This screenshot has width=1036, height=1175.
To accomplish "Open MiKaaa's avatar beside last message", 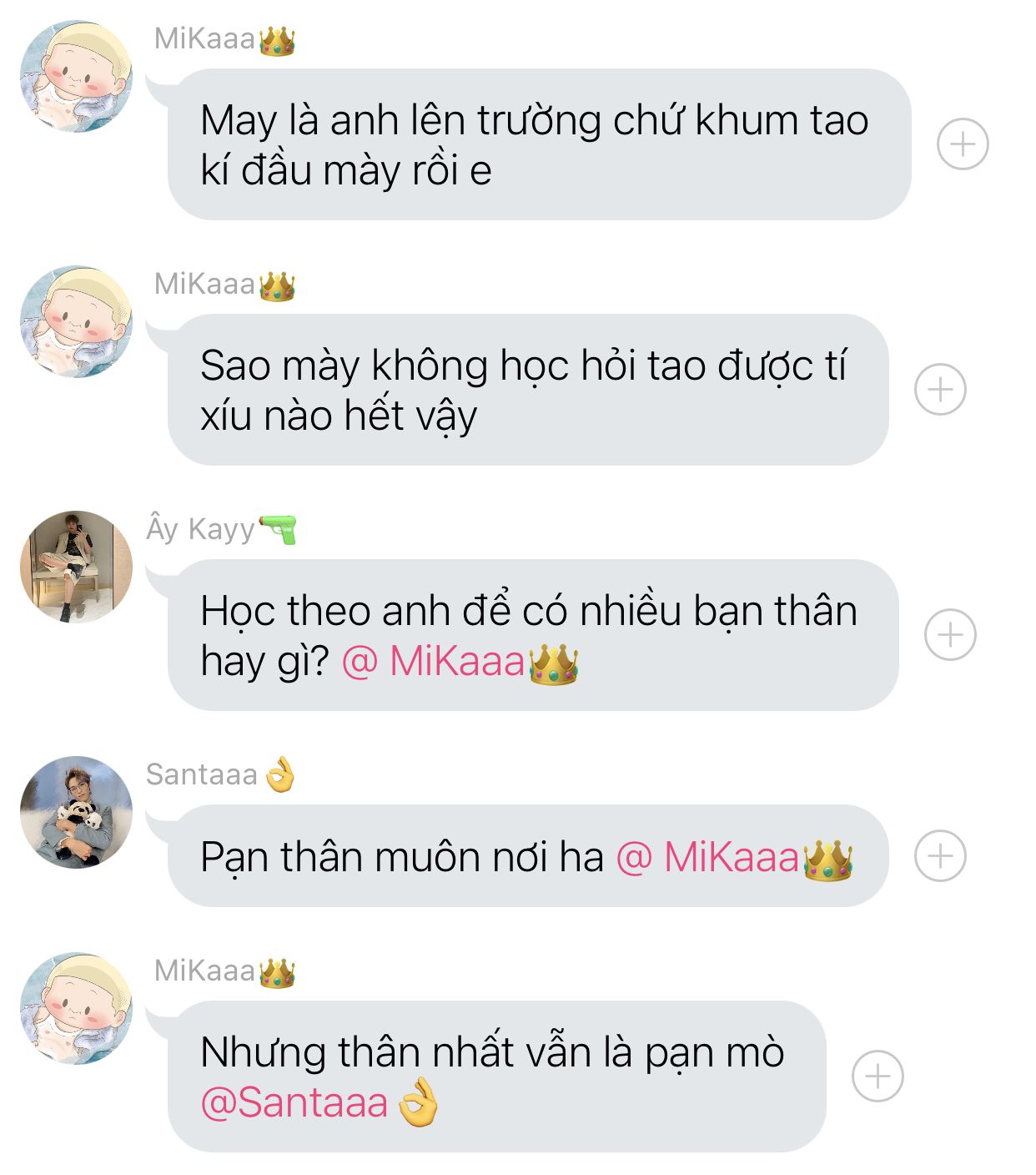I will coord(76,1009).
